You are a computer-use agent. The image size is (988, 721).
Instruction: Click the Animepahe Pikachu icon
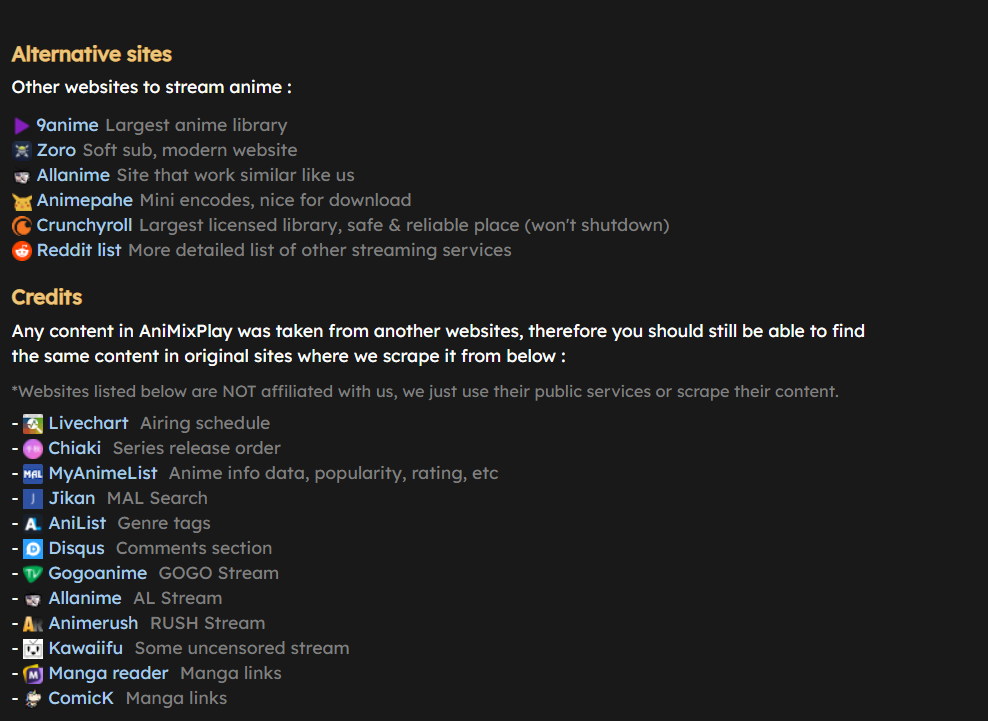[x=21, y=201]
